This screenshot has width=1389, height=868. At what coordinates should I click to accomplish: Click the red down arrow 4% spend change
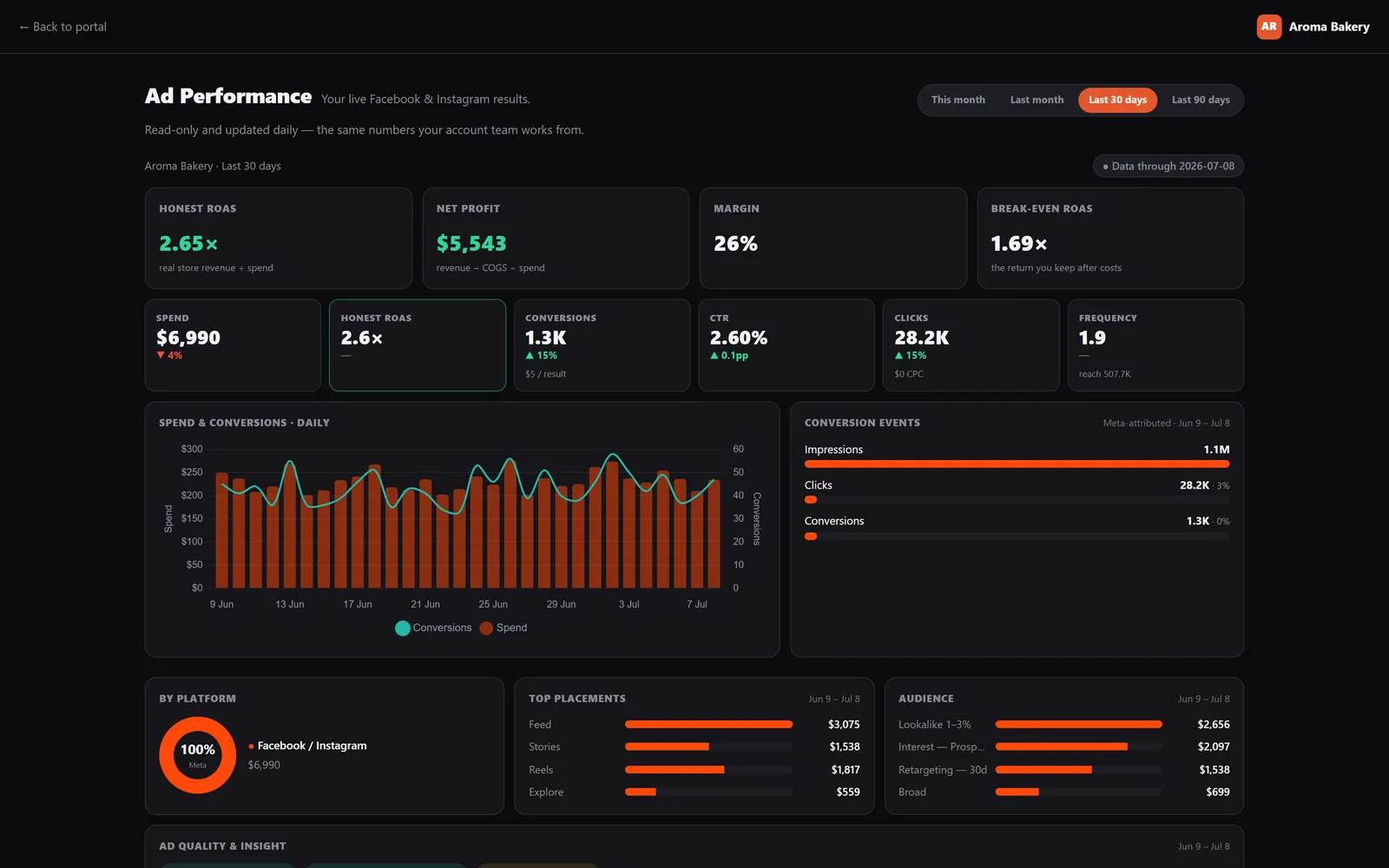click(x=169, y=356)
